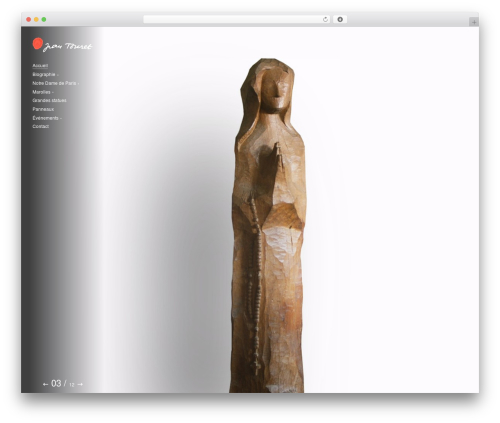This screenshot has width=500, height=423.
Task: Open the Grandes statues page
Action: pyautogui.click(x=49, y=100)
